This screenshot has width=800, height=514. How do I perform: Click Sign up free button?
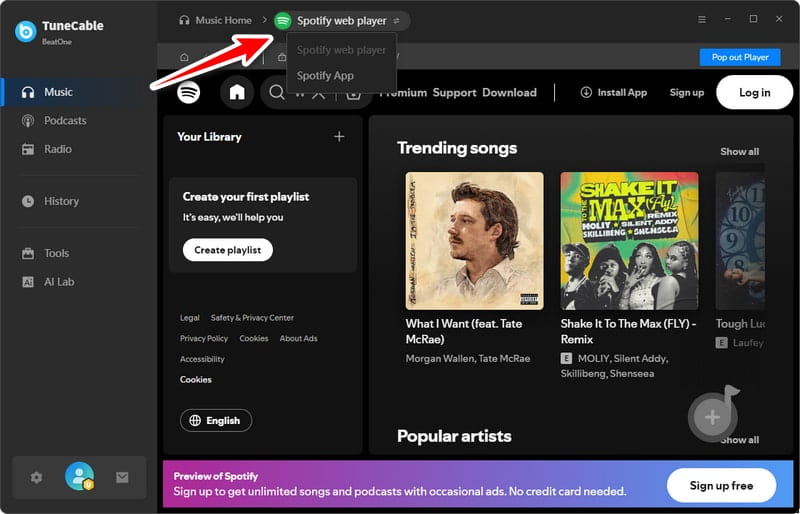[721, 485]
